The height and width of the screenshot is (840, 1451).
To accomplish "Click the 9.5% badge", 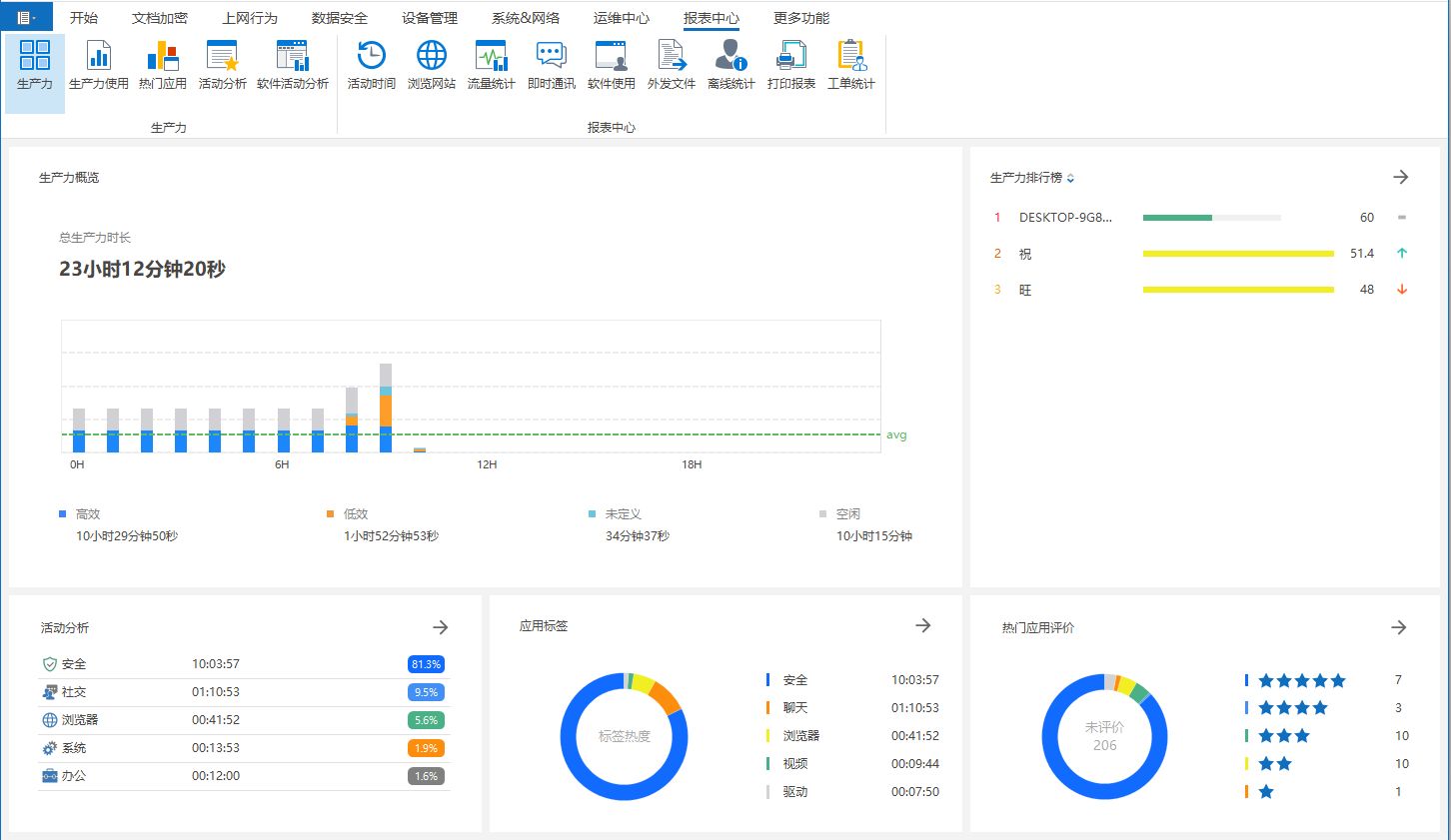I will (x=426, y=692).
